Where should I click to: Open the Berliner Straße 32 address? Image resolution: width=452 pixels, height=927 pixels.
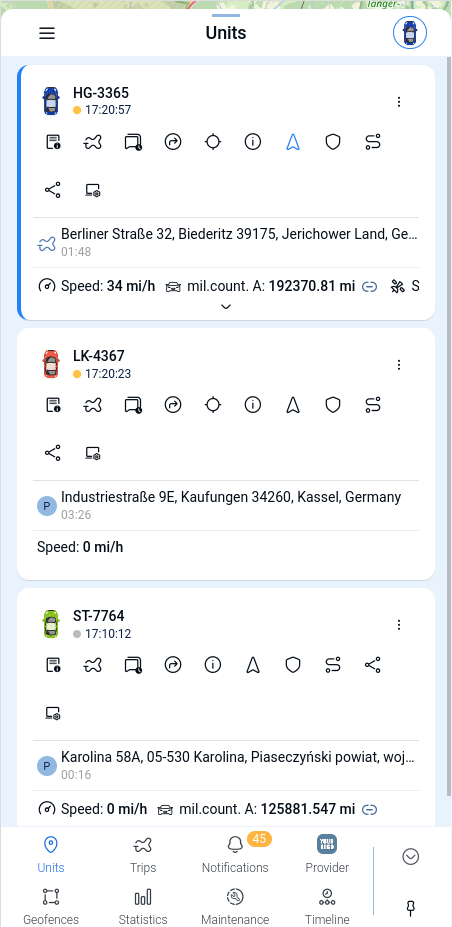pos(239,234)
